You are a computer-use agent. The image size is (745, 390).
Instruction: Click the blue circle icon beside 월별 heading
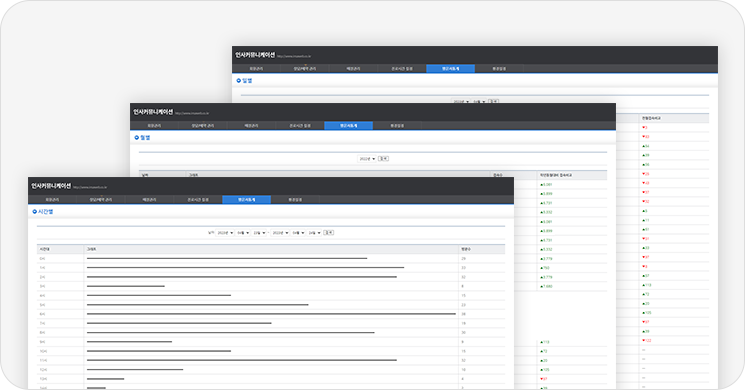(136, 137)
